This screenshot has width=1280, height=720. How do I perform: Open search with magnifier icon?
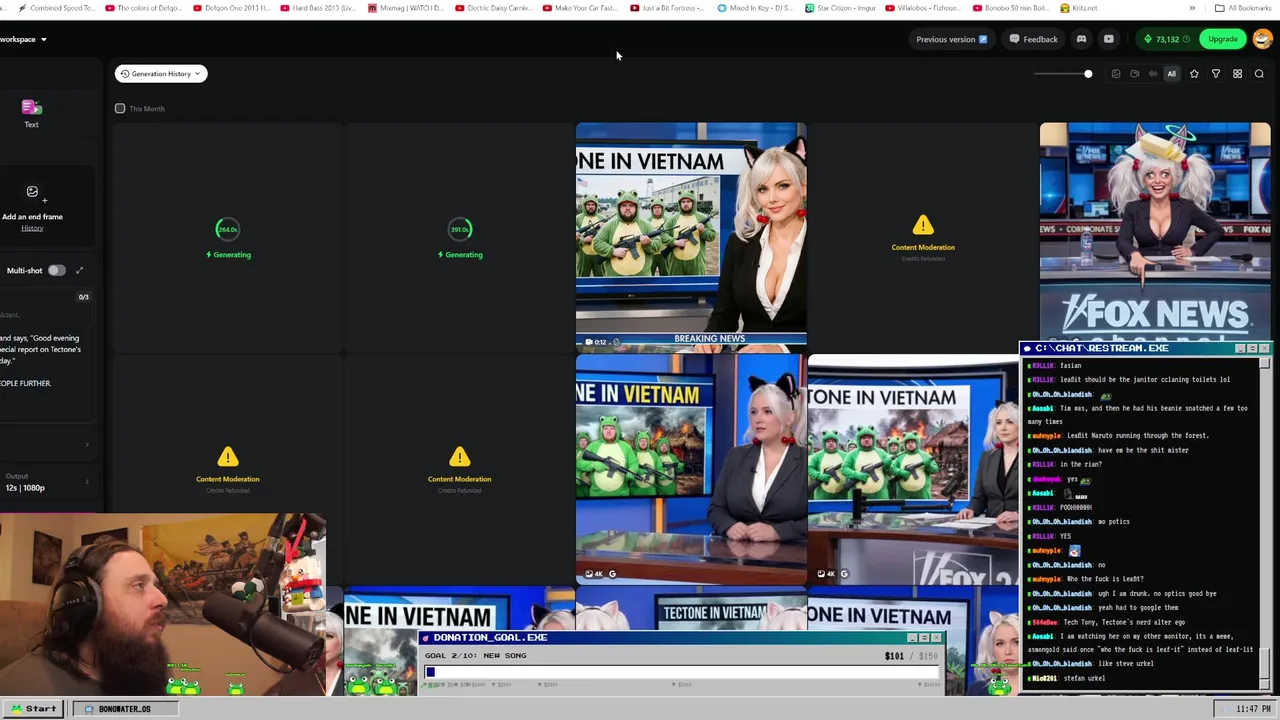coord(1259,74)
